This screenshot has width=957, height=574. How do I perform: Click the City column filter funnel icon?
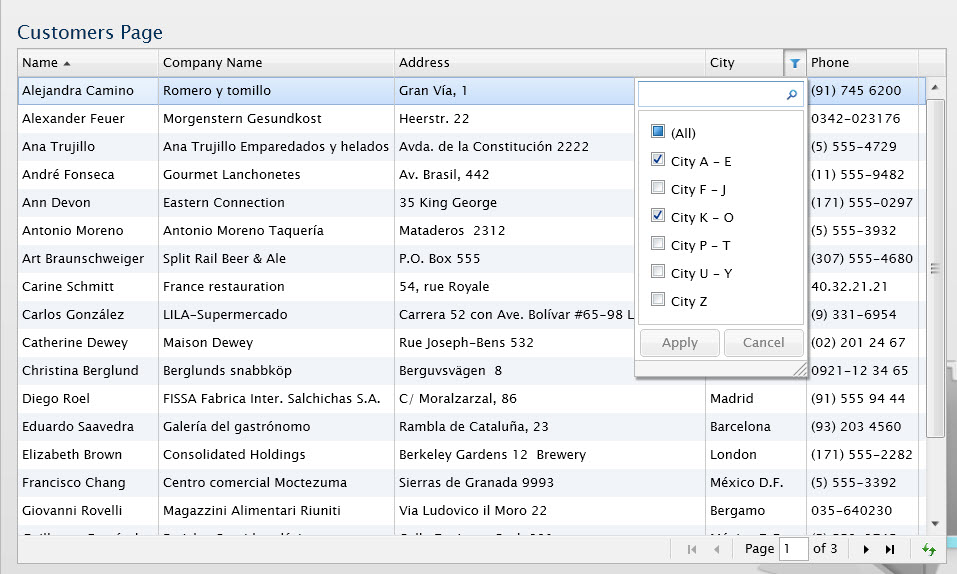coord(795,63)
